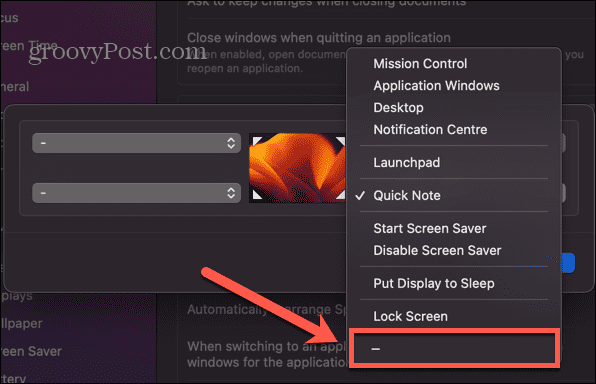Click the blue confirm button on dialog

[568, 263]
